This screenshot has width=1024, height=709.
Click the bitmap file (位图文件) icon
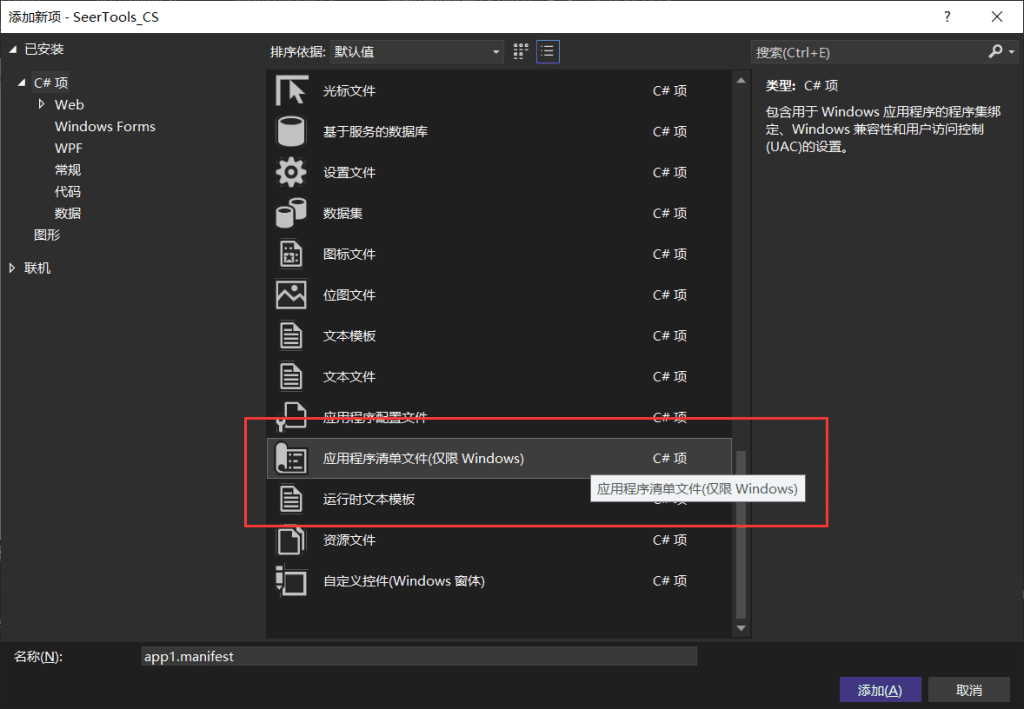coord(290,295)
